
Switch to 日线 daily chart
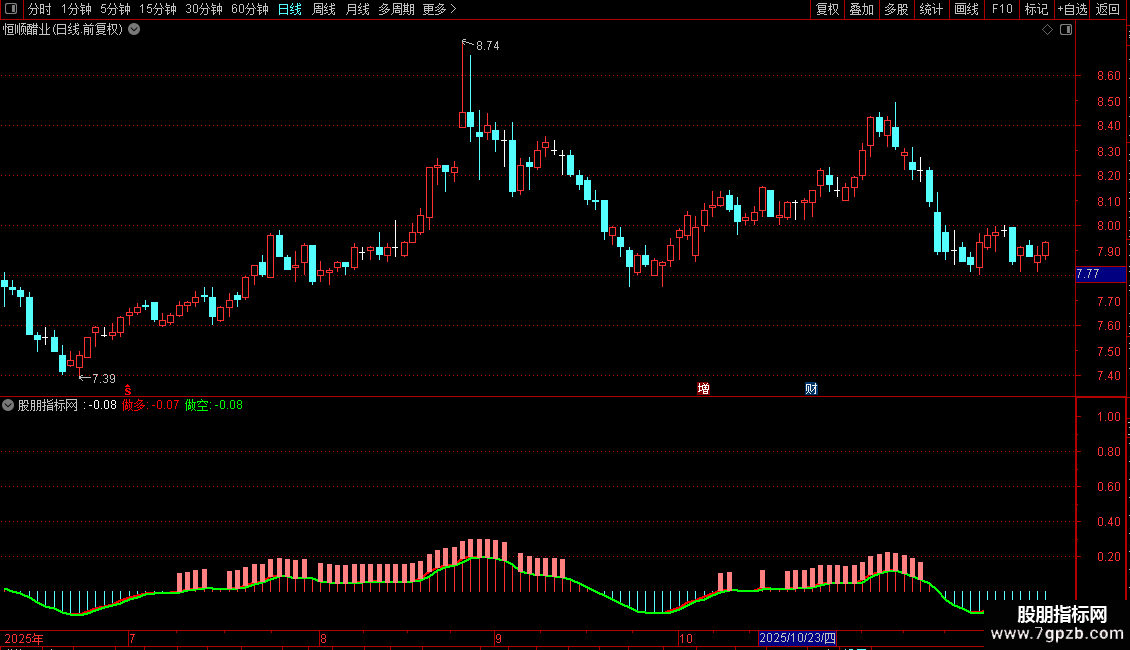290,9
